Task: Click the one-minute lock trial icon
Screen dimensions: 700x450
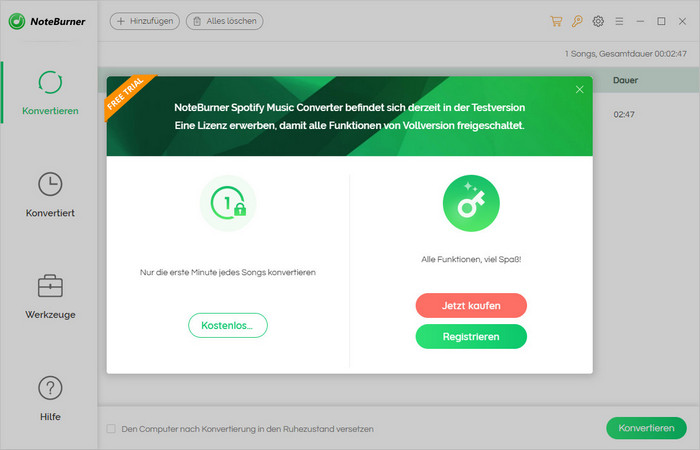Action: 228,203
